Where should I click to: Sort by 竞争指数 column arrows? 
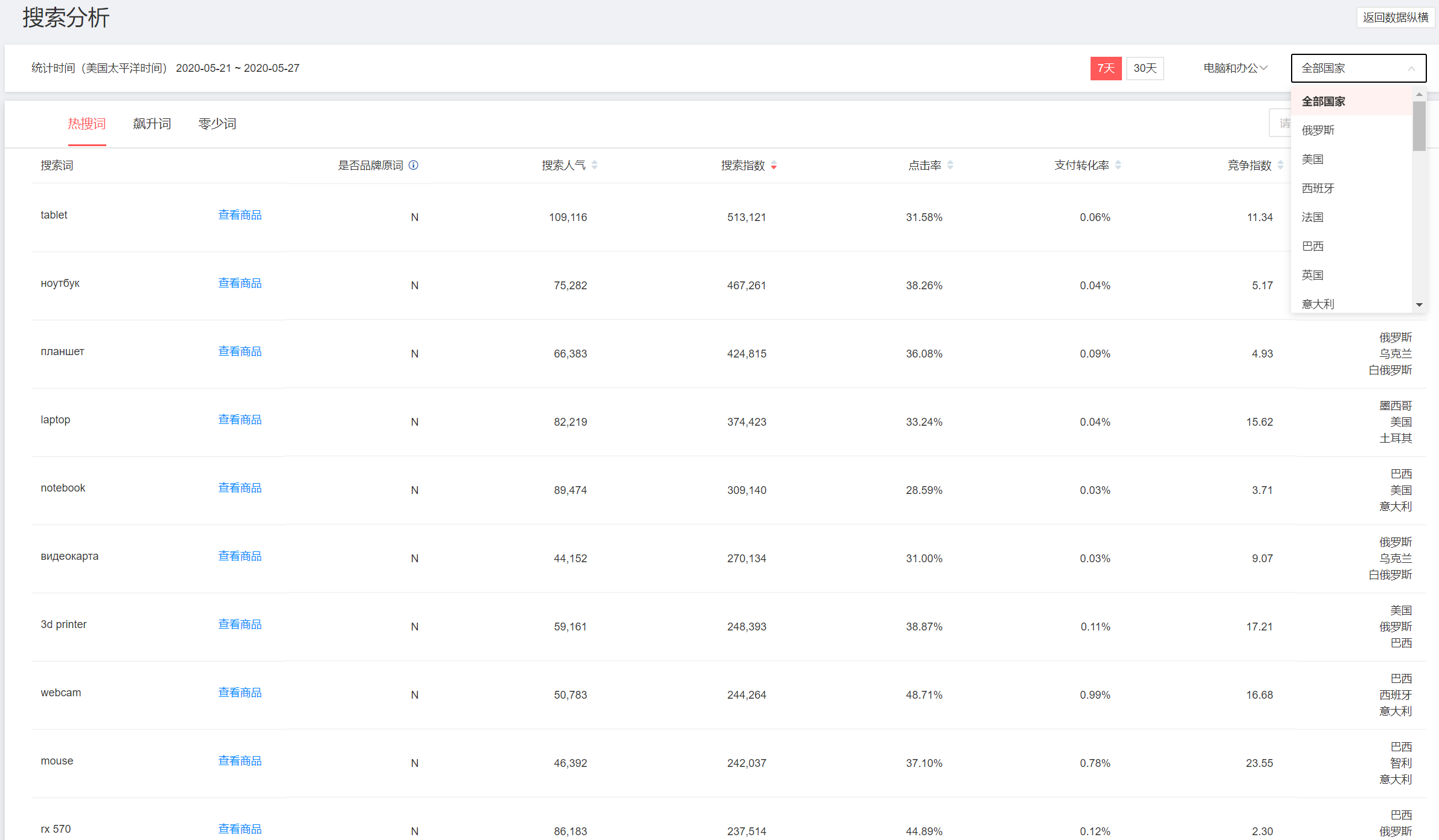(x=1281, y=165)
